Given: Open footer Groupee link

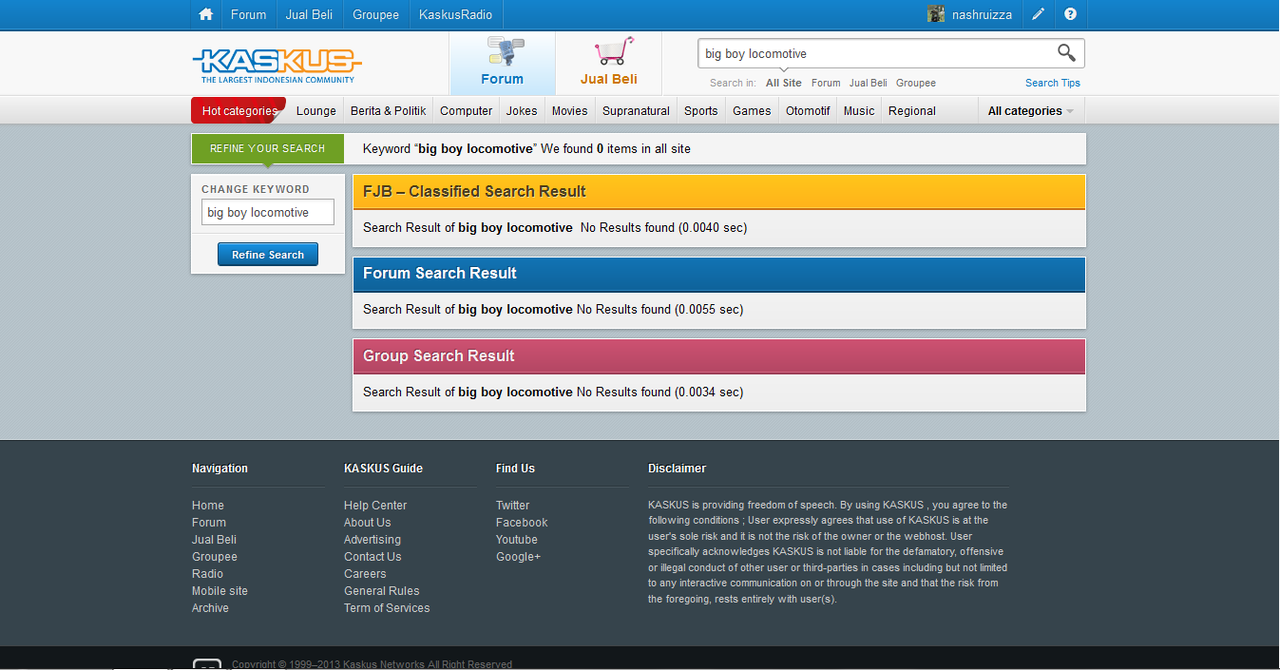Looking at the screenshot, I should tap(215, 557).
